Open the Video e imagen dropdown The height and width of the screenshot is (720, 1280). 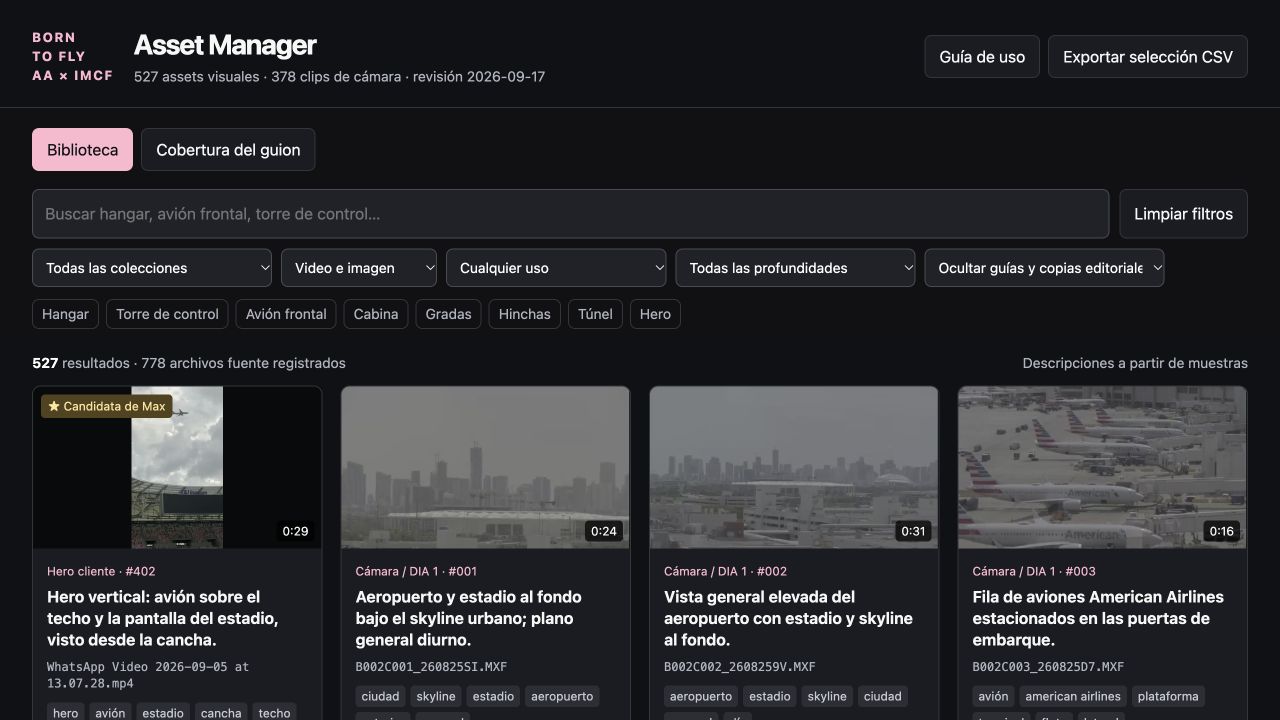359,268
